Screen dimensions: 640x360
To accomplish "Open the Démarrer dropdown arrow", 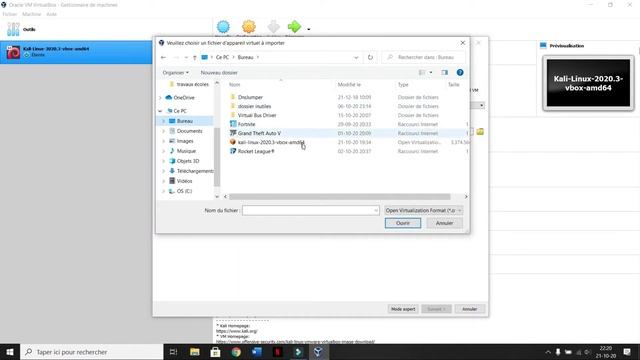I will coord(309,29).
